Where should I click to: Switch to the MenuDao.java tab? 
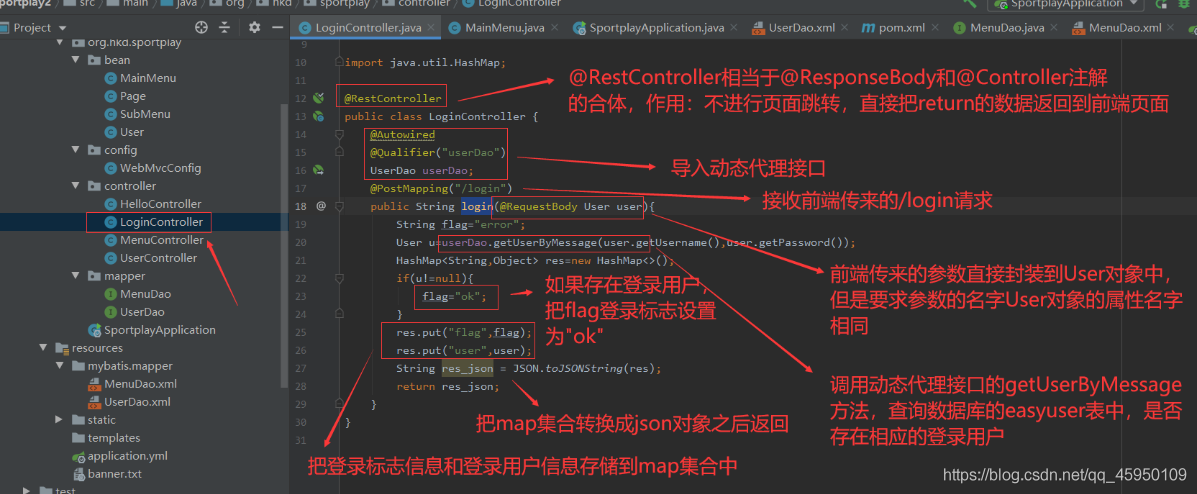[x=1007, y=28]
